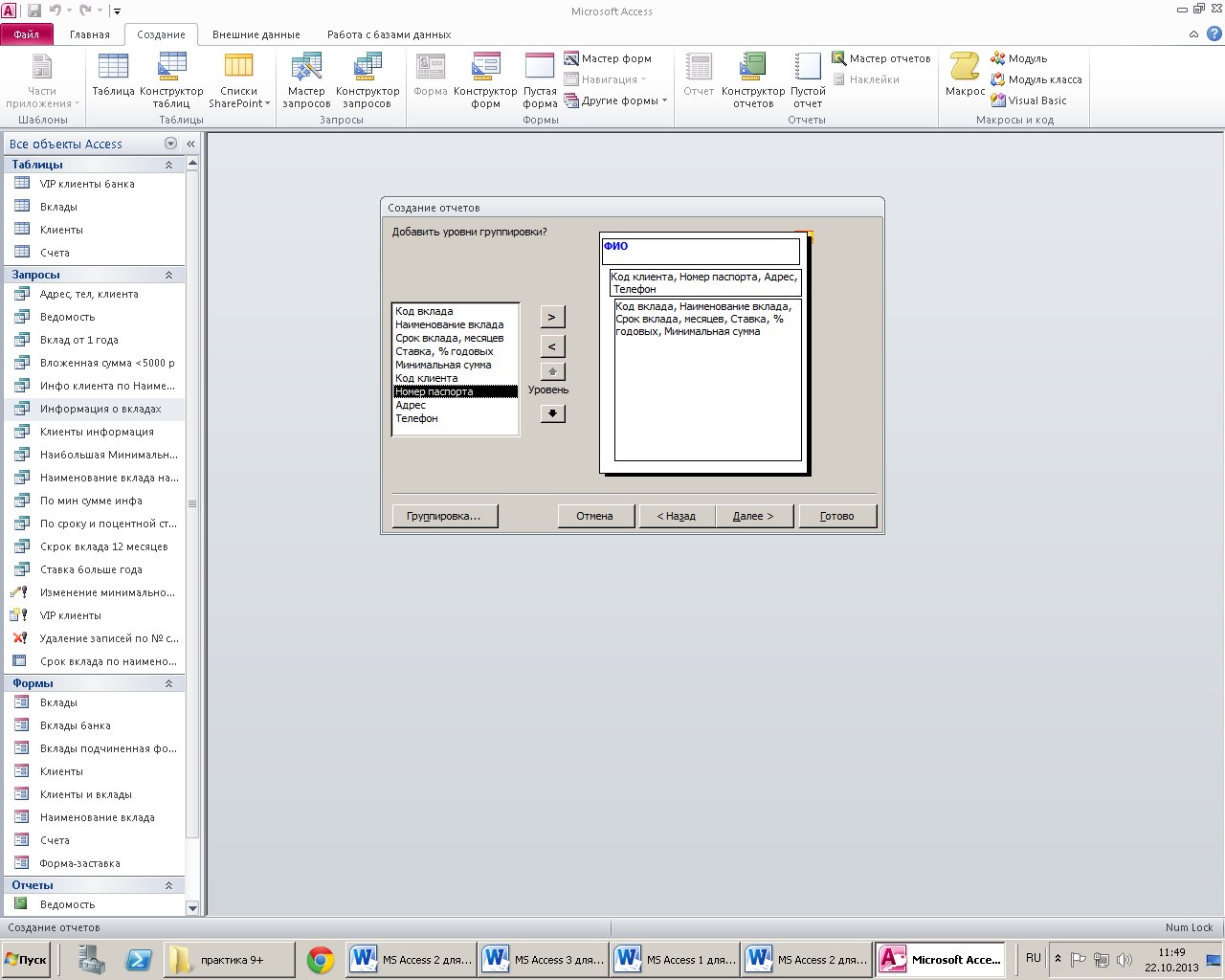
Task: Collapse the Формы group
Action: point(168,683)
